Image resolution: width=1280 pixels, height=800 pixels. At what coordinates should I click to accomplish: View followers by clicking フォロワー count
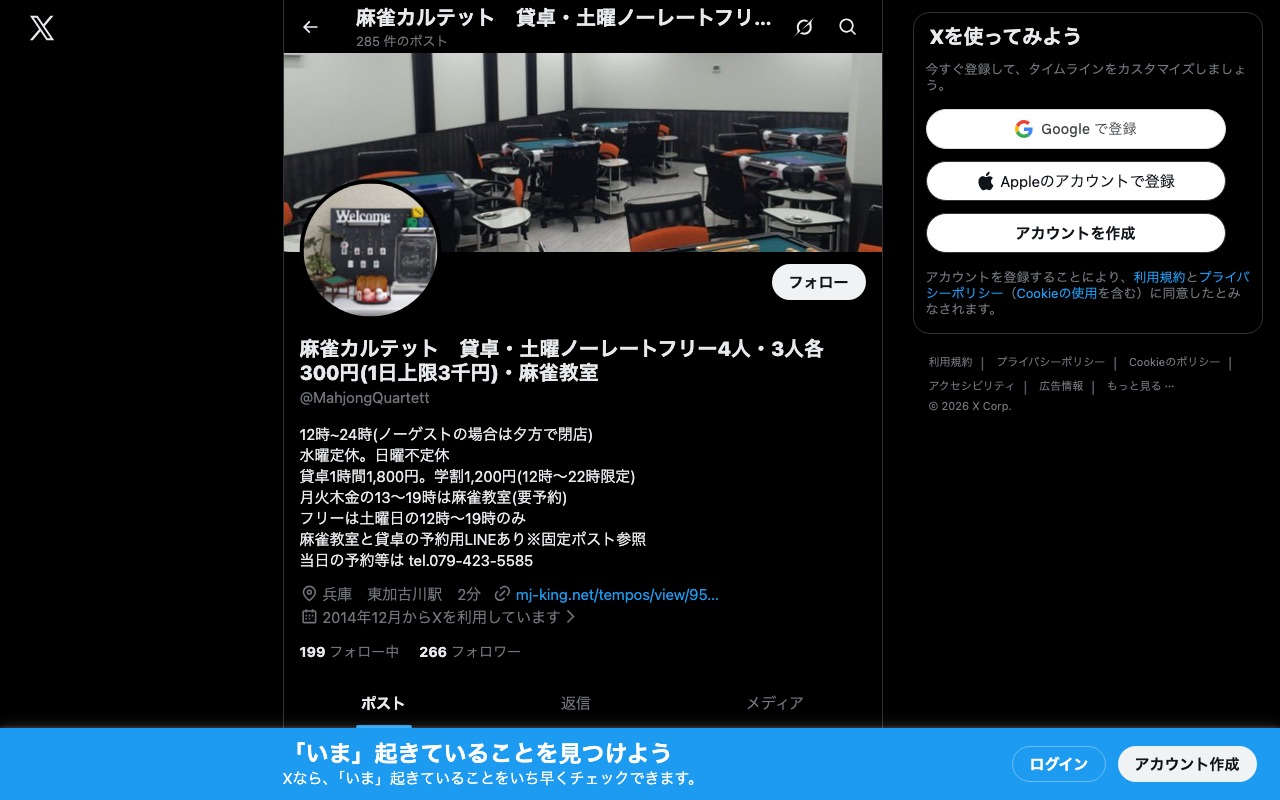tap(470, 651)
